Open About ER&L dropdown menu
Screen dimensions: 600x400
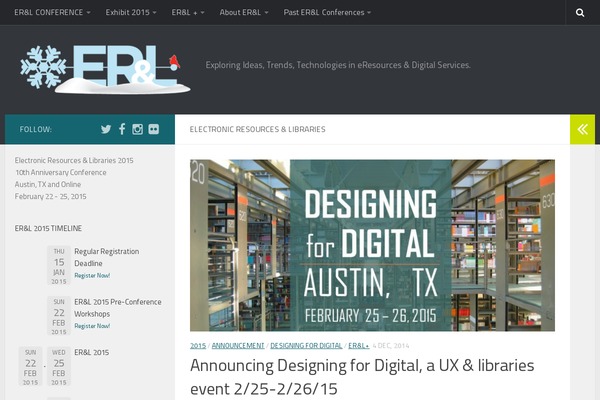(244, 12)
